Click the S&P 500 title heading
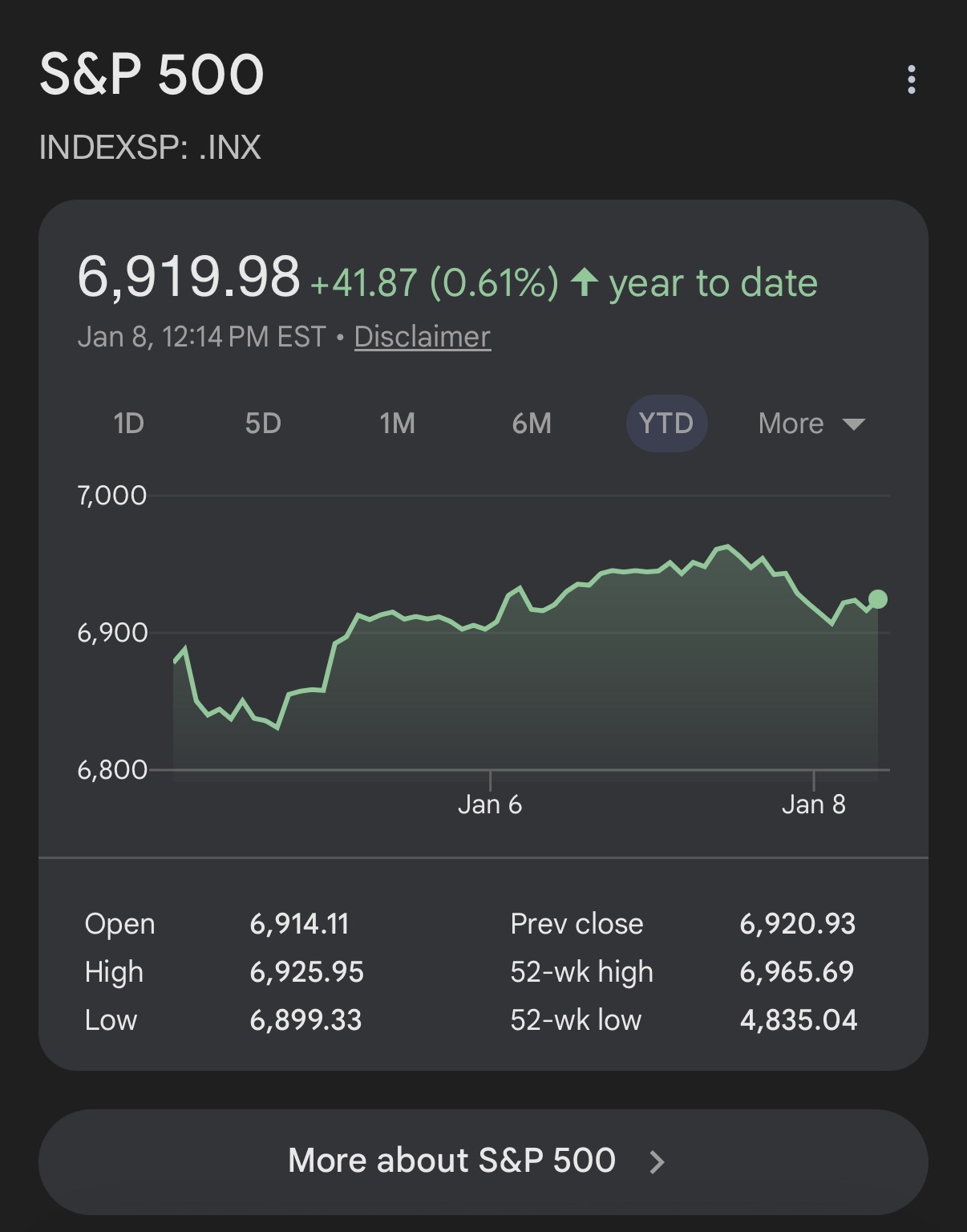967x1232 pixels. (152, 75)
